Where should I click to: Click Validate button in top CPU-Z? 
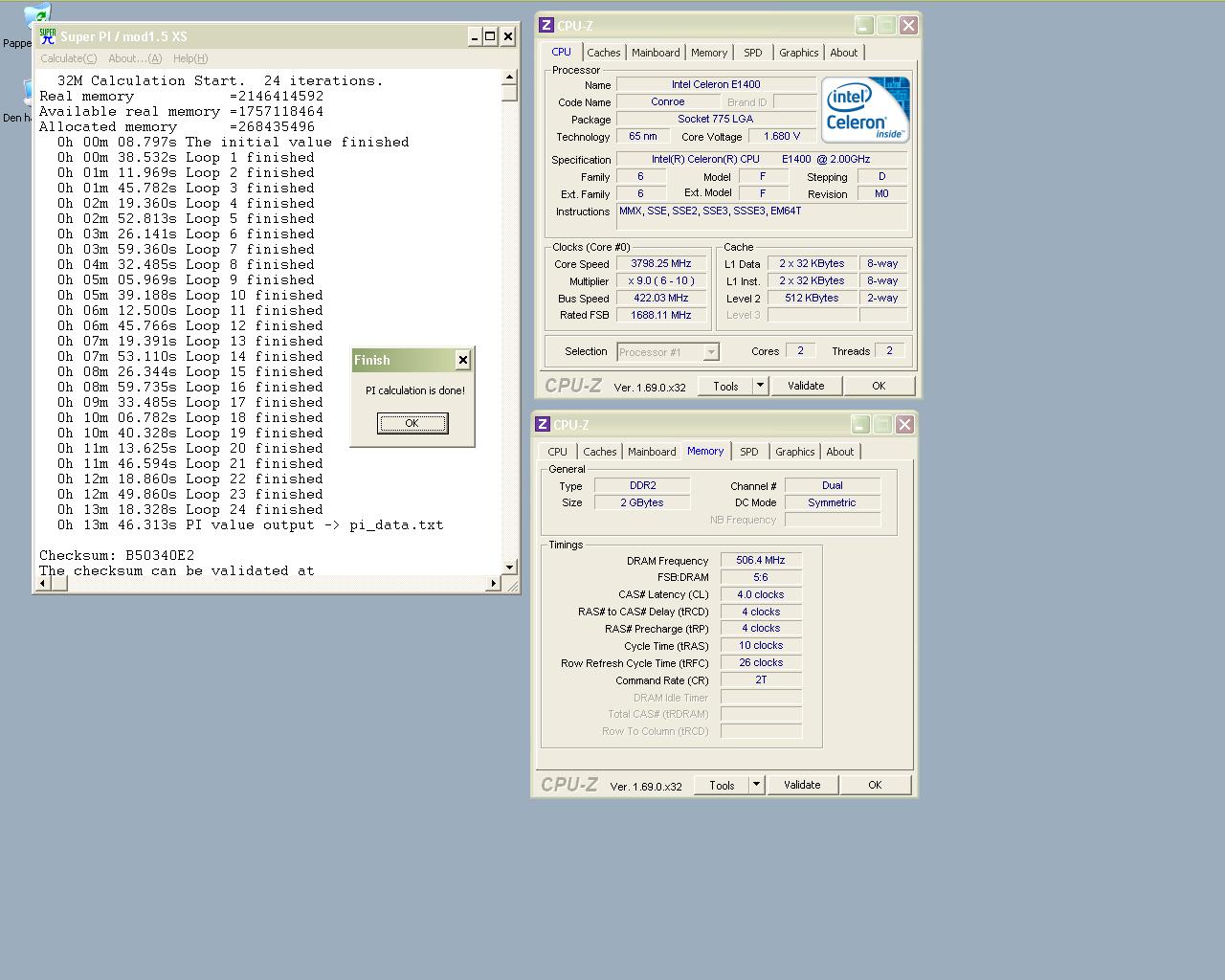click(806, 386)
